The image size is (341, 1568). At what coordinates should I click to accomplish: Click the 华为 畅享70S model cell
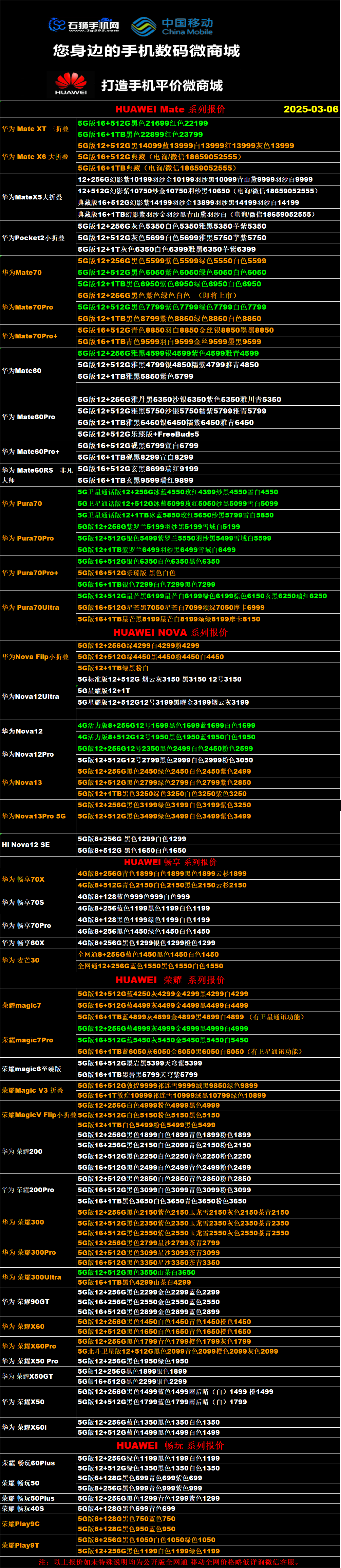pyautogui.click(x=38, y=903)
